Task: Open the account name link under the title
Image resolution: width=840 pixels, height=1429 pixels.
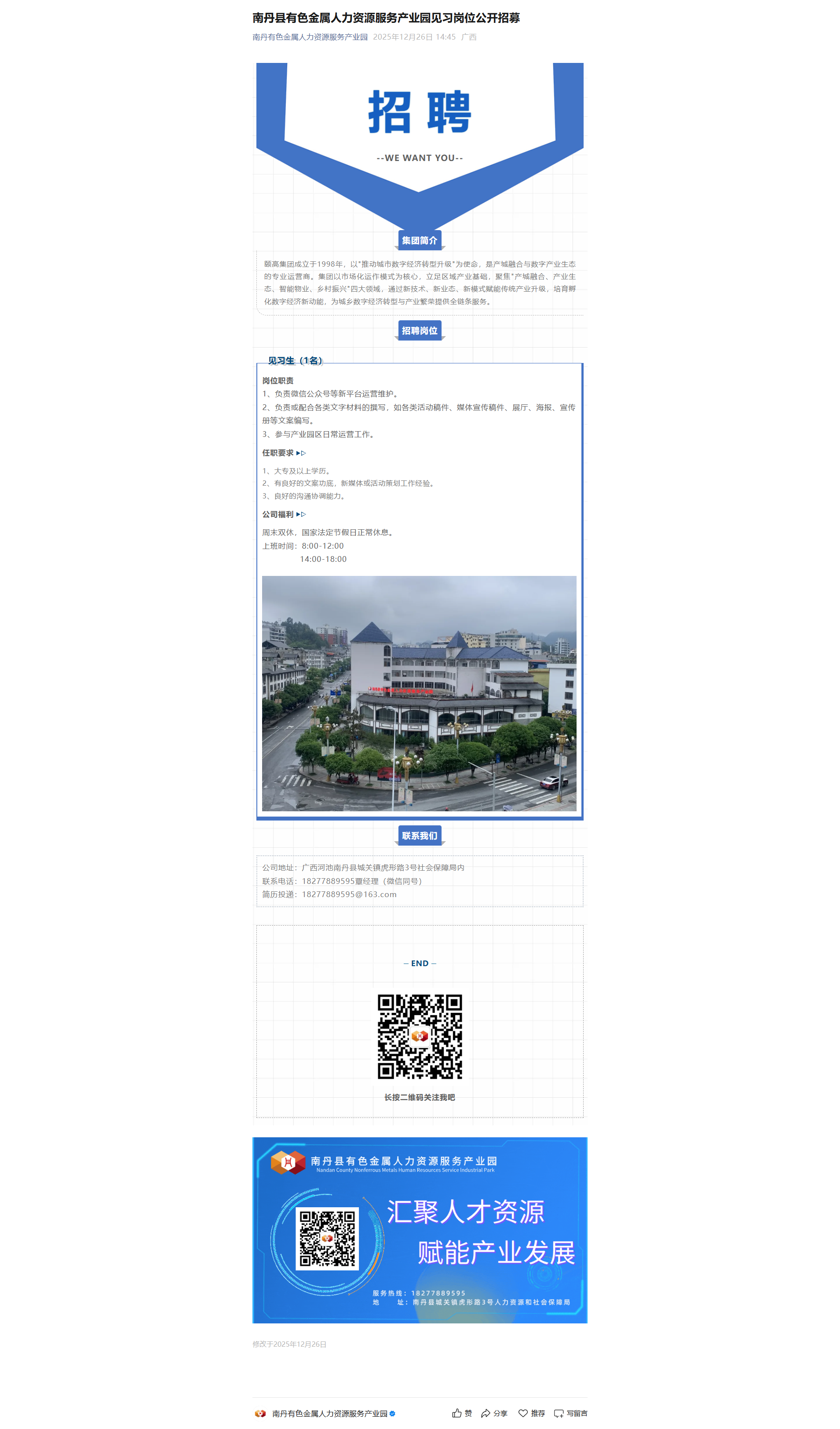Action: (310, 37)
